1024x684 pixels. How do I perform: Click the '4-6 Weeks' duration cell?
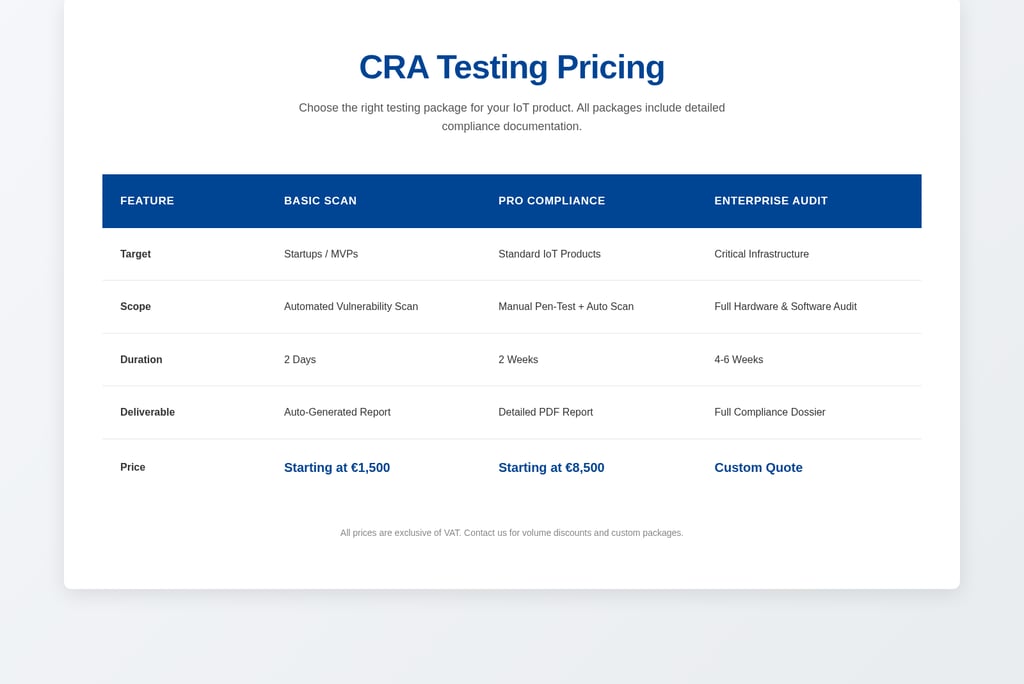pos(738,360)
